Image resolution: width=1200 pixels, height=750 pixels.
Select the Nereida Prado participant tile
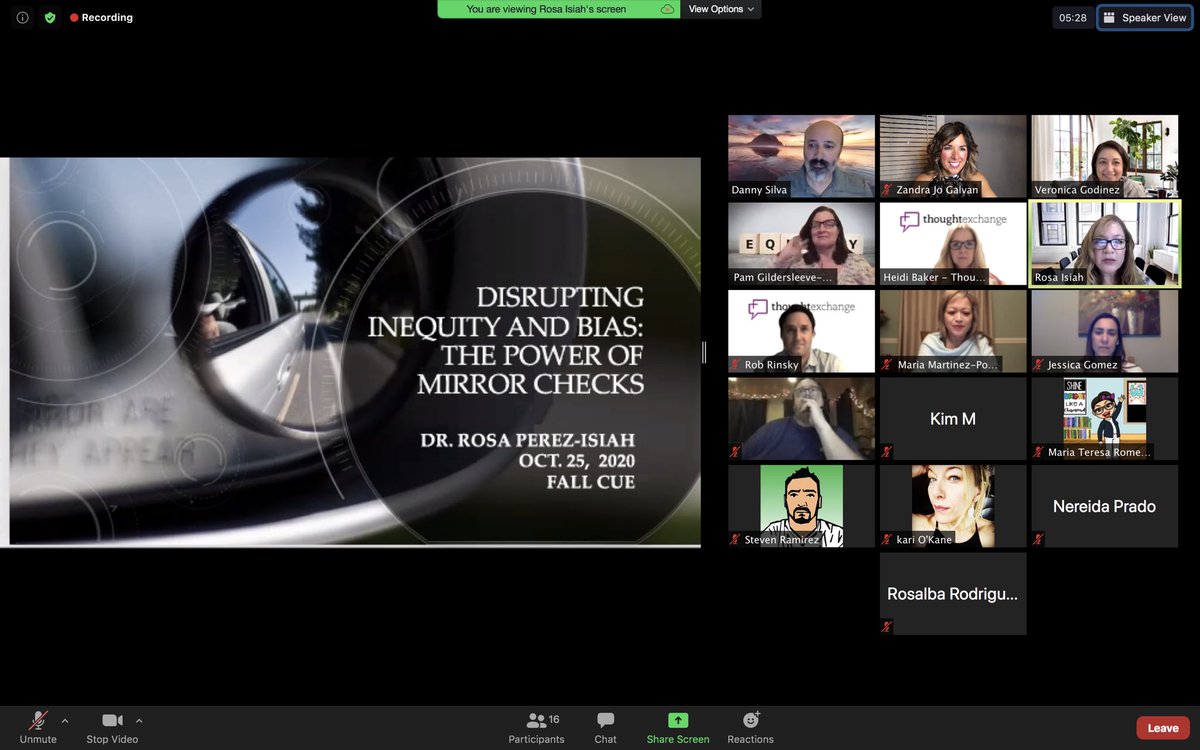(1105, 506)
